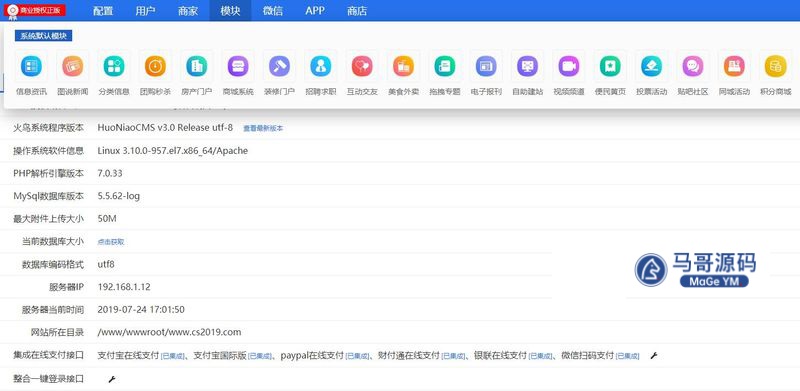Click the 数据库编码格式 label

53,264
